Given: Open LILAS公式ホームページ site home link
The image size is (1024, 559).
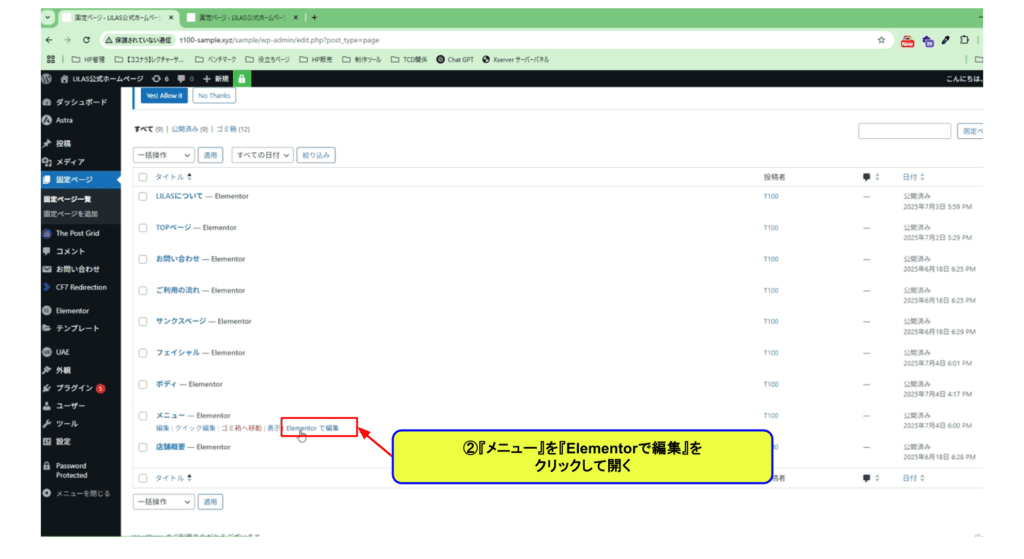Looking at the screenshot, I should tap(102, 78).
